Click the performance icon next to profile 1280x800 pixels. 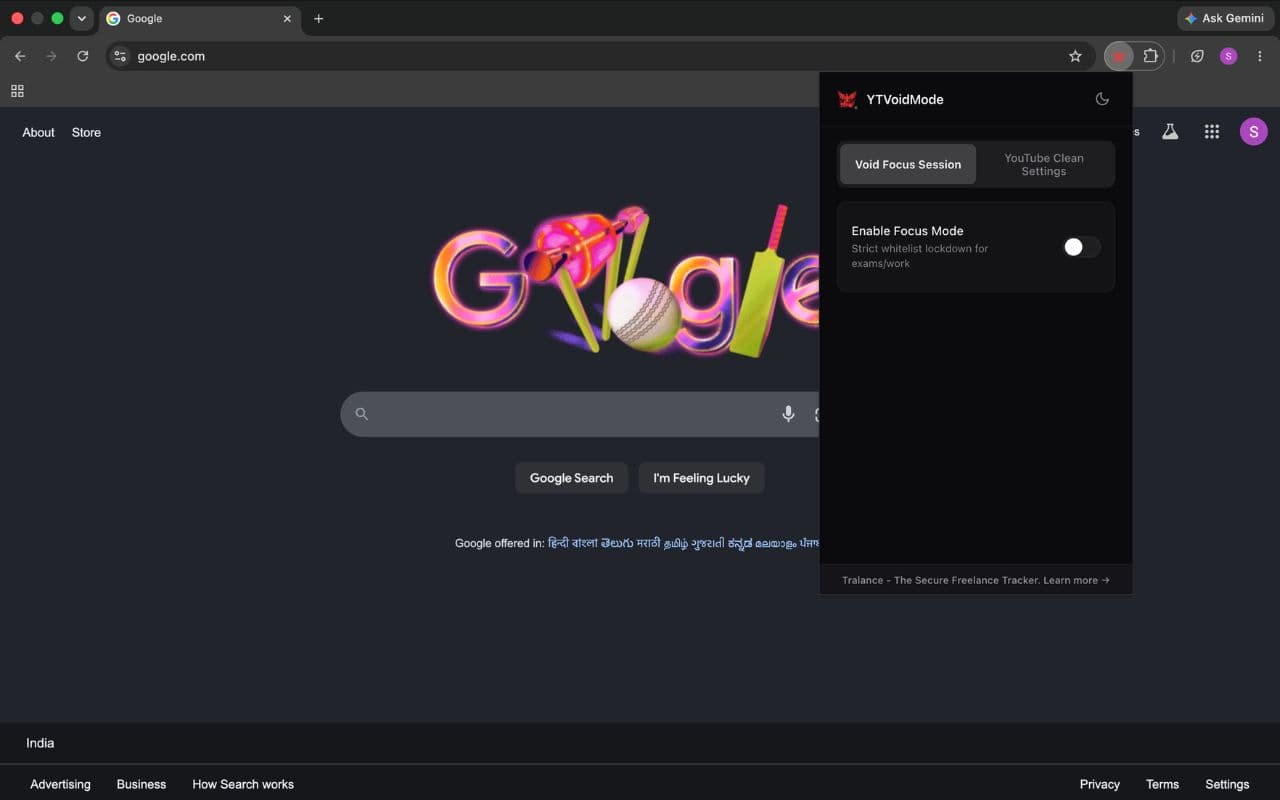click(1197, 56)
